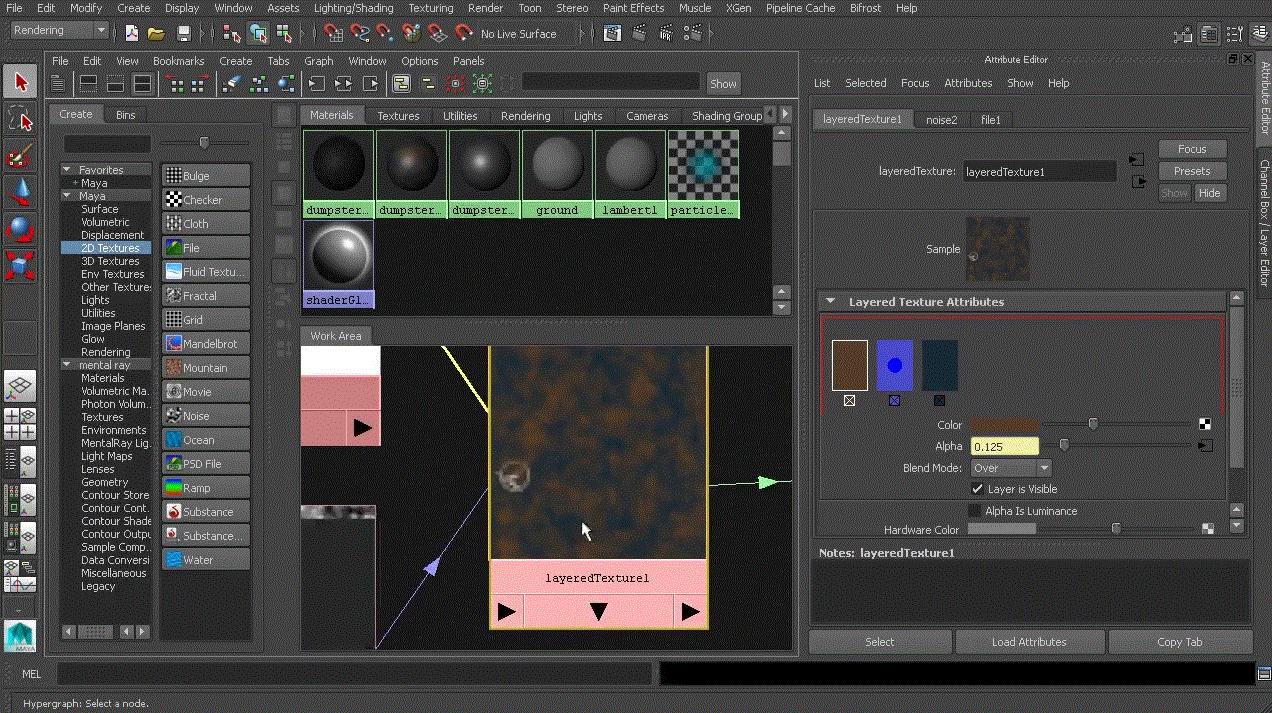
Task: Choose the Lasso select tool
Action: pyautogui.click(x=20, y=120)
